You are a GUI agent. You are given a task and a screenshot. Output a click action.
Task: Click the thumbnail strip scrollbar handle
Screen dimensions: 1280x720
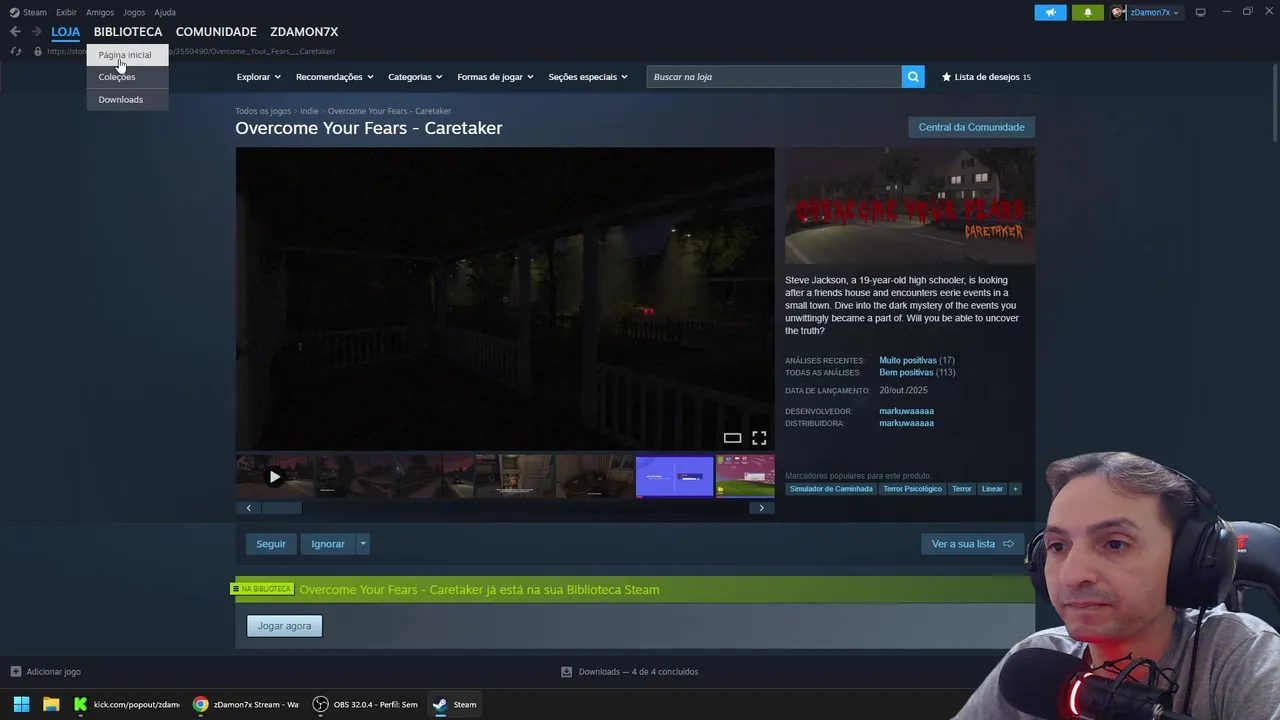[281, 508]
